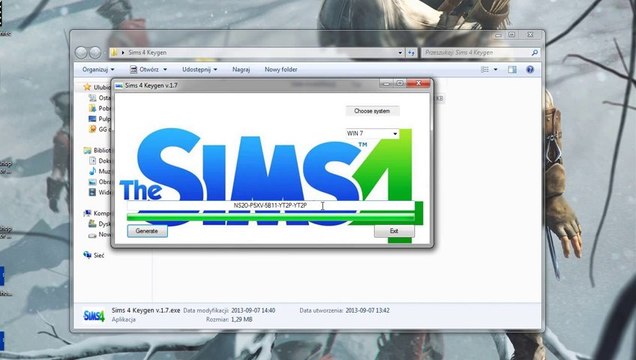Click the green progress bar in the keygen
Image resolution: width=636 pixels, height=360 pixels.
(x=271, y=218)
